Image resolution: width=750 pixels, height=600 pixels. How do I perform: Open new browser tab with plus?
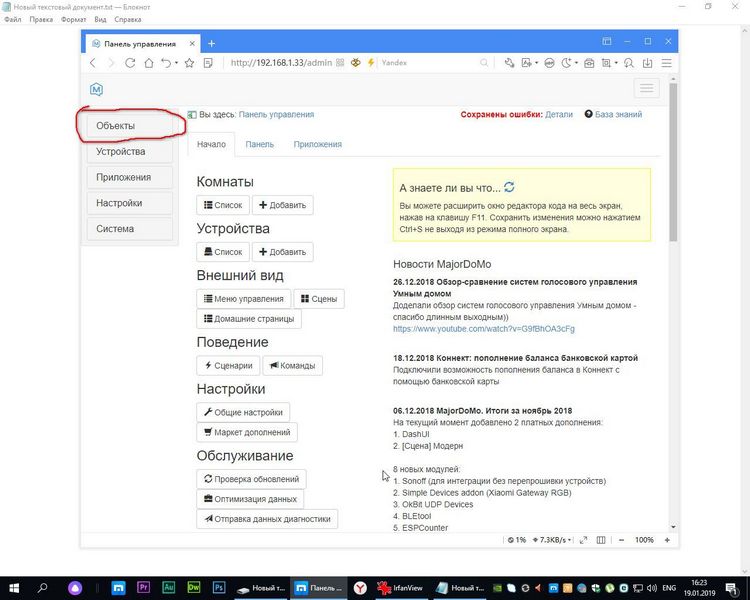pos(211,44)
